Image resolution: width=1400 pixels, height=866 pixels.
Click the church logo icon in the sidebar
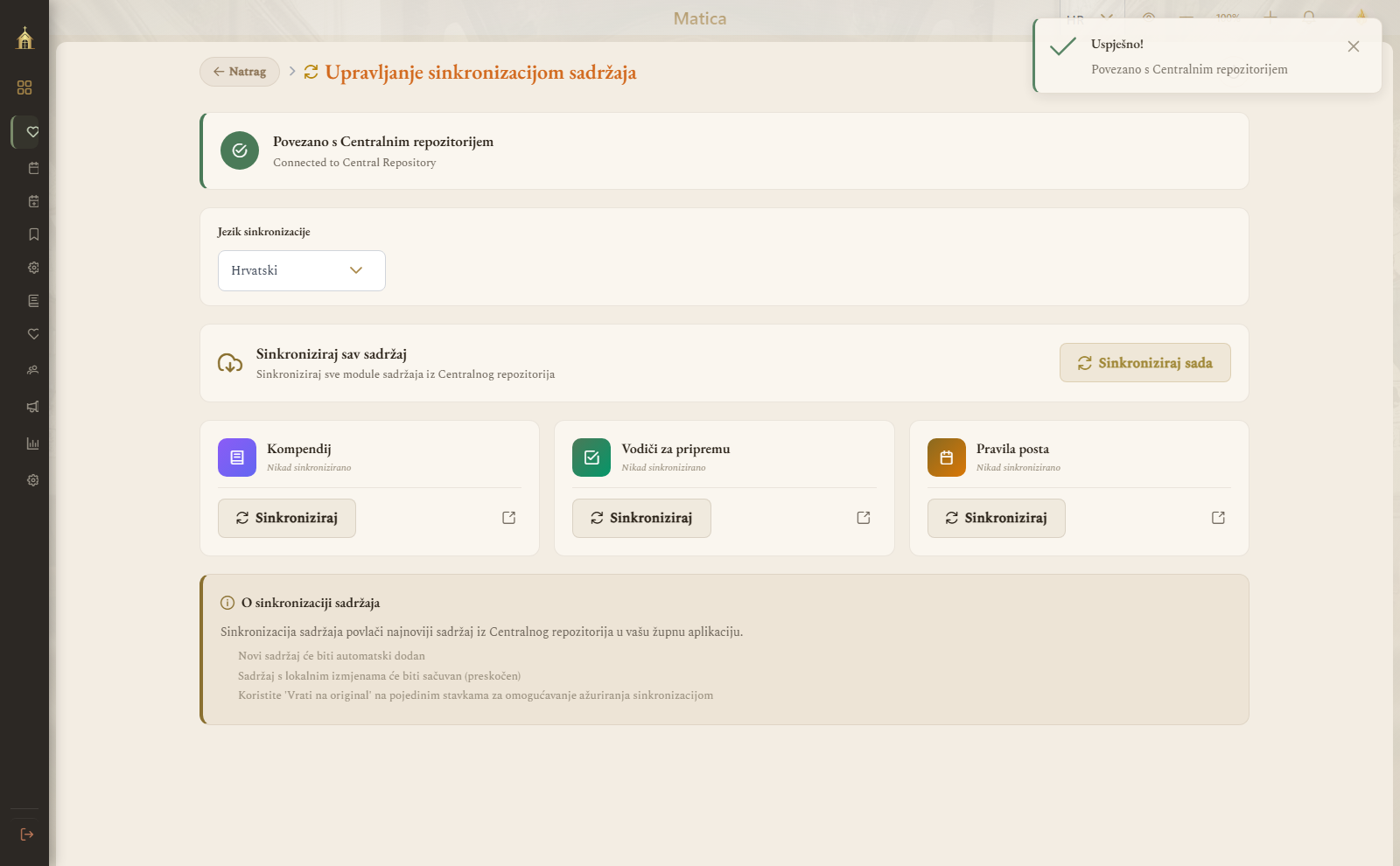[x=24, y=38]
